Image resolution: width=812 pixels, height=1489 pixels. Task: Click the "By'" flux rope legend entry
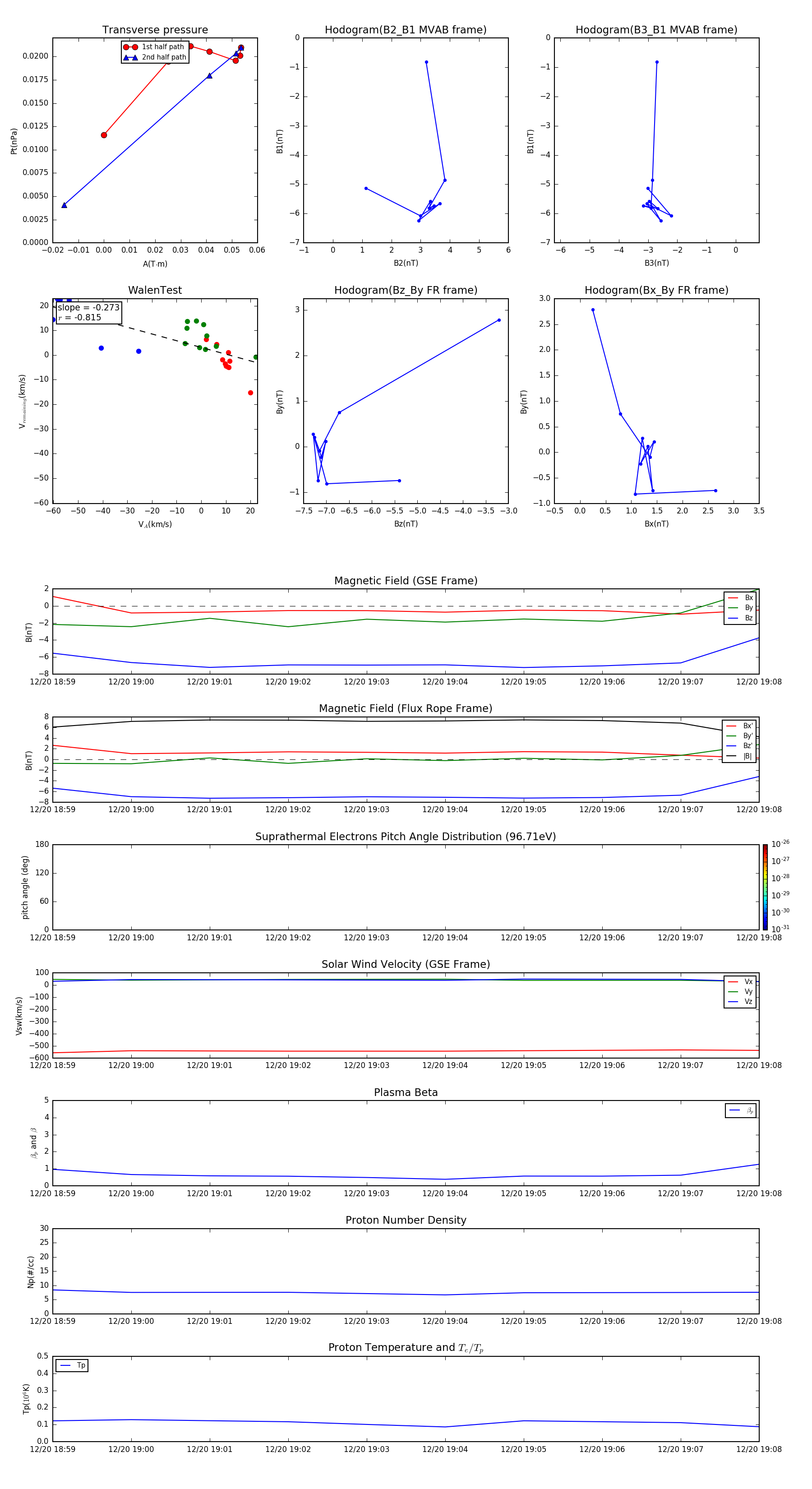coord(739,736)
